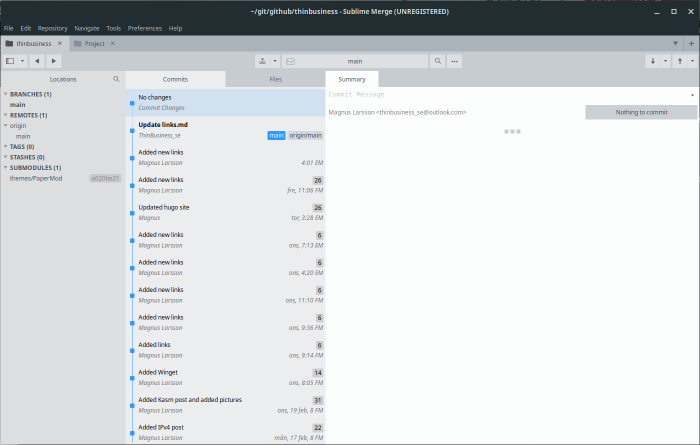Open the Tools menu
Image resolution: width=700 pixels, height=445 pixels.
113,28
